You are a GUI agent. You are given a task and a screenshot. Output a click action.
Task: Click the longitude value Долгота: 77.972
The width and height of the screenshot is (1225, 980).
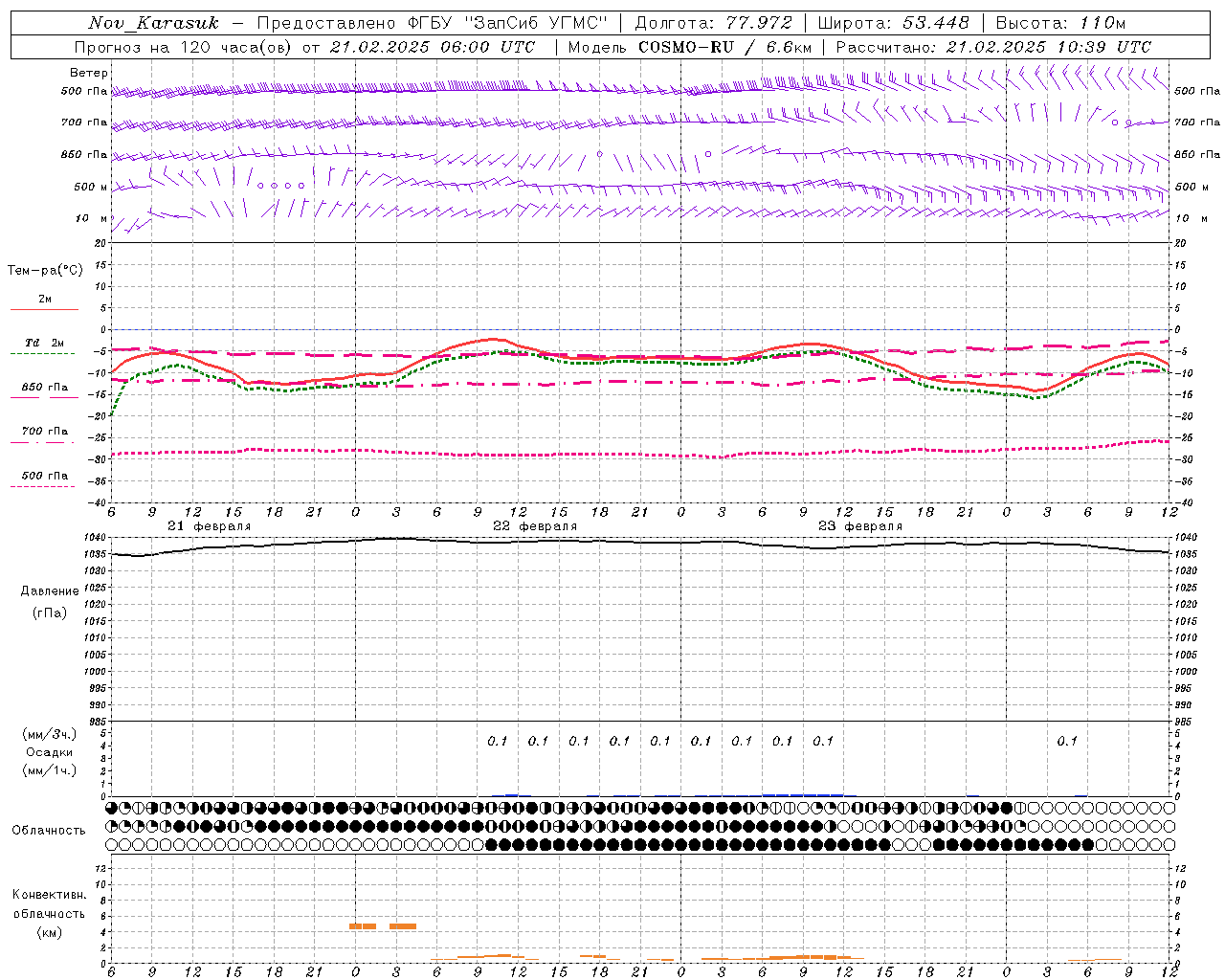click(714, 23)
